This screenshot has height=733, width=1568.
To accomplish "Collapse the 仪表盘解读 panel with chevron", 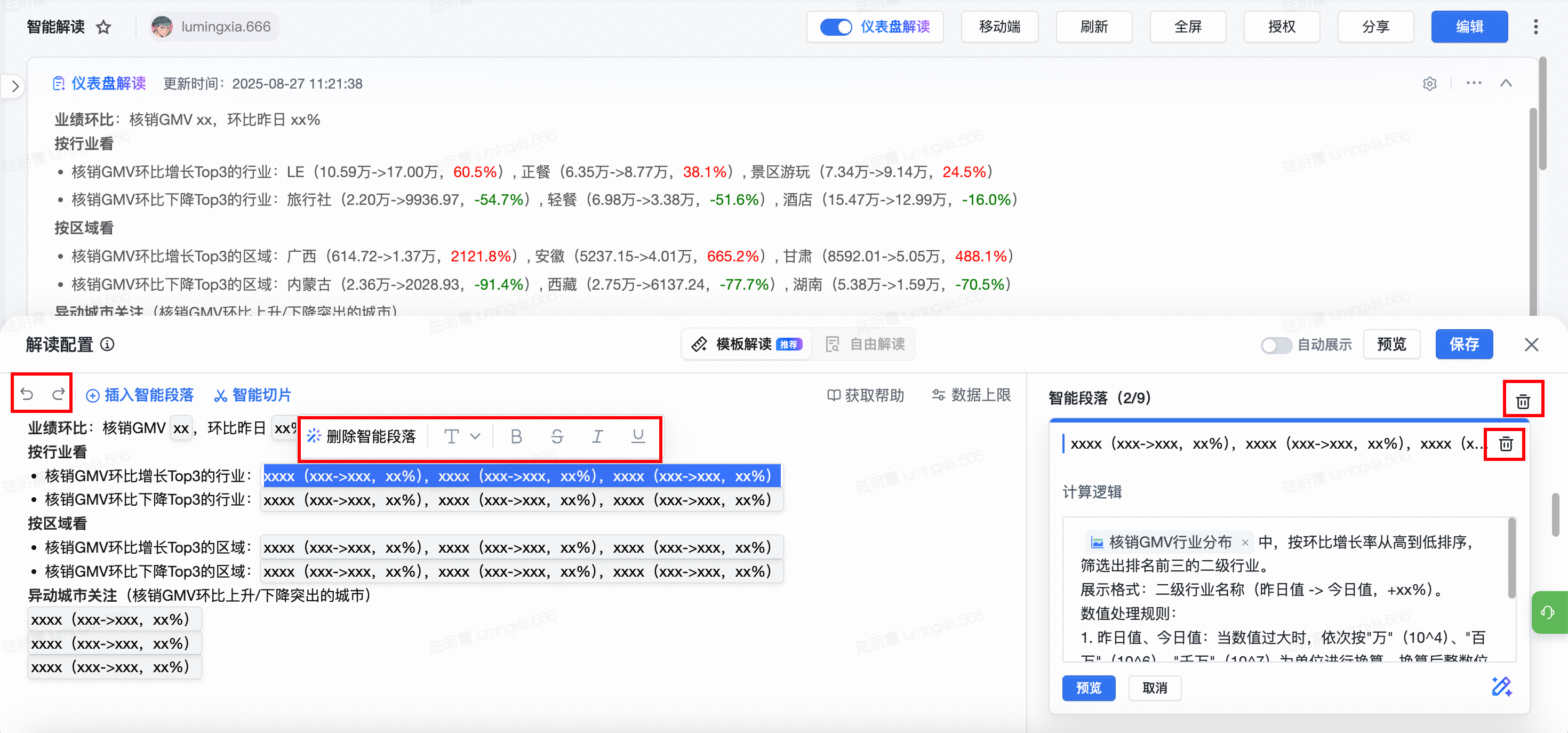I will (1505, 83).
